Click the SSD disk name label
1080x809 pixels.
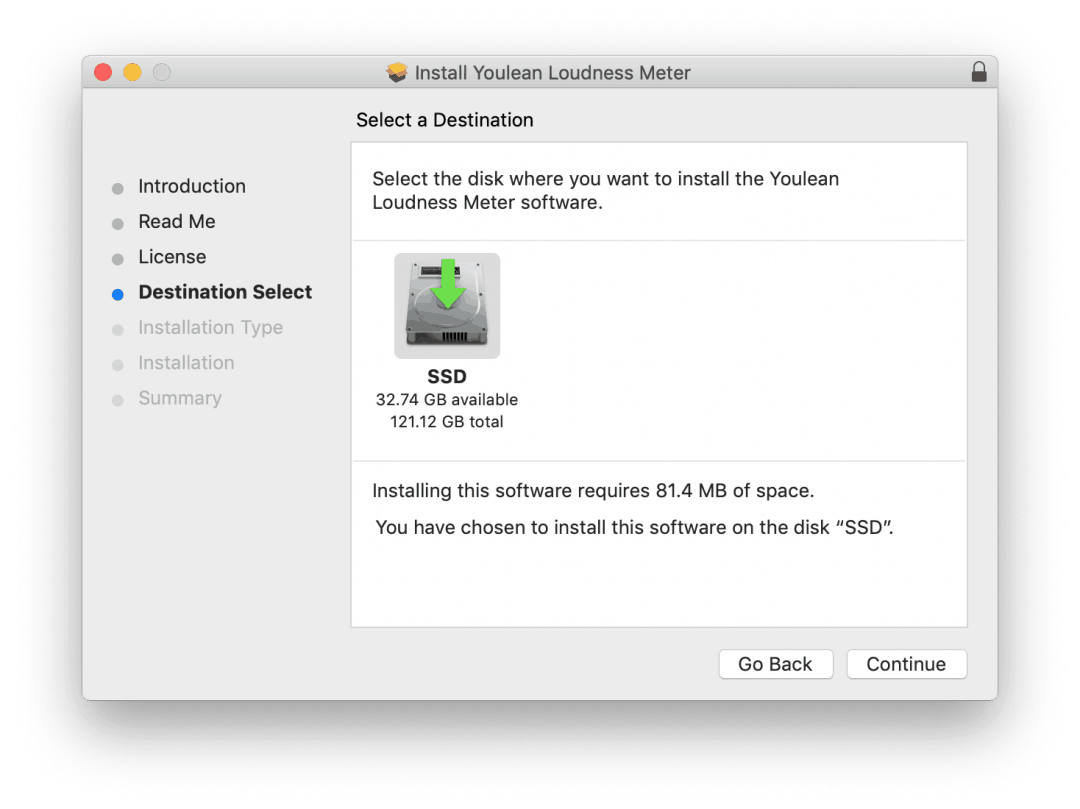tap(447, 377)
